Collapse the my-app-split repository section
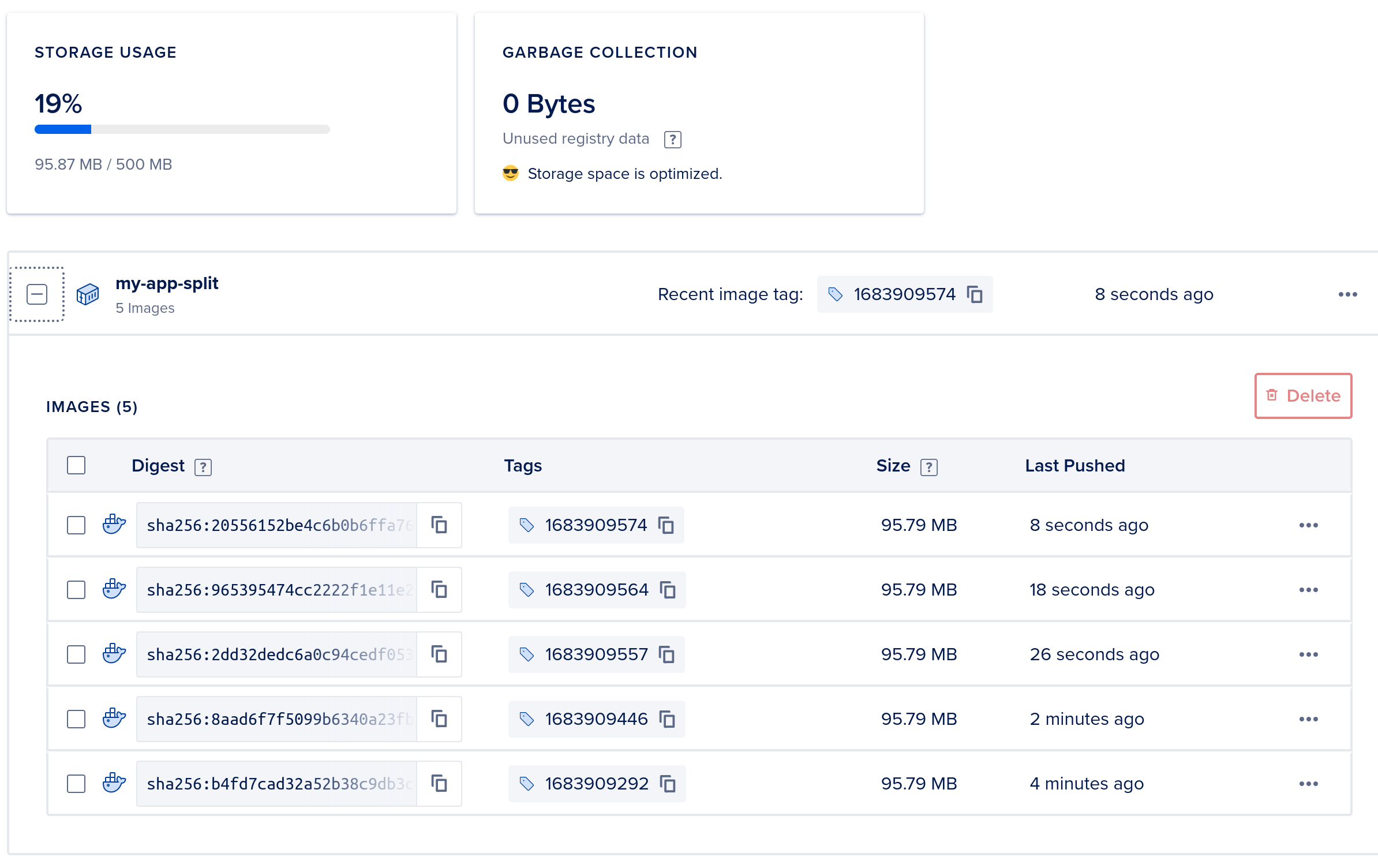Screen dimensions: 1378x868 (37, 294)
